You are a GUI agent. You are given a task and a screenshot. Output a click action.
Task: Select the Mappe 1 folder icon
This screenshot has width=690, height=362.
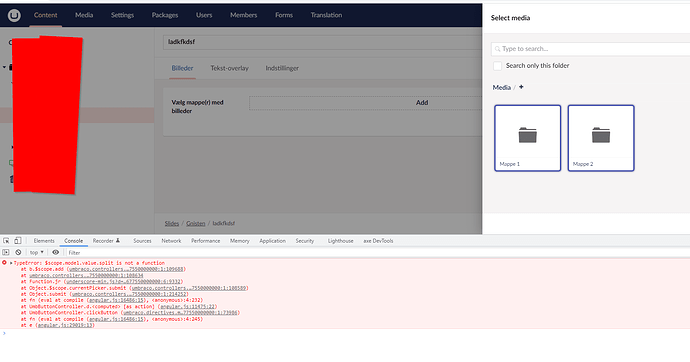528,135
